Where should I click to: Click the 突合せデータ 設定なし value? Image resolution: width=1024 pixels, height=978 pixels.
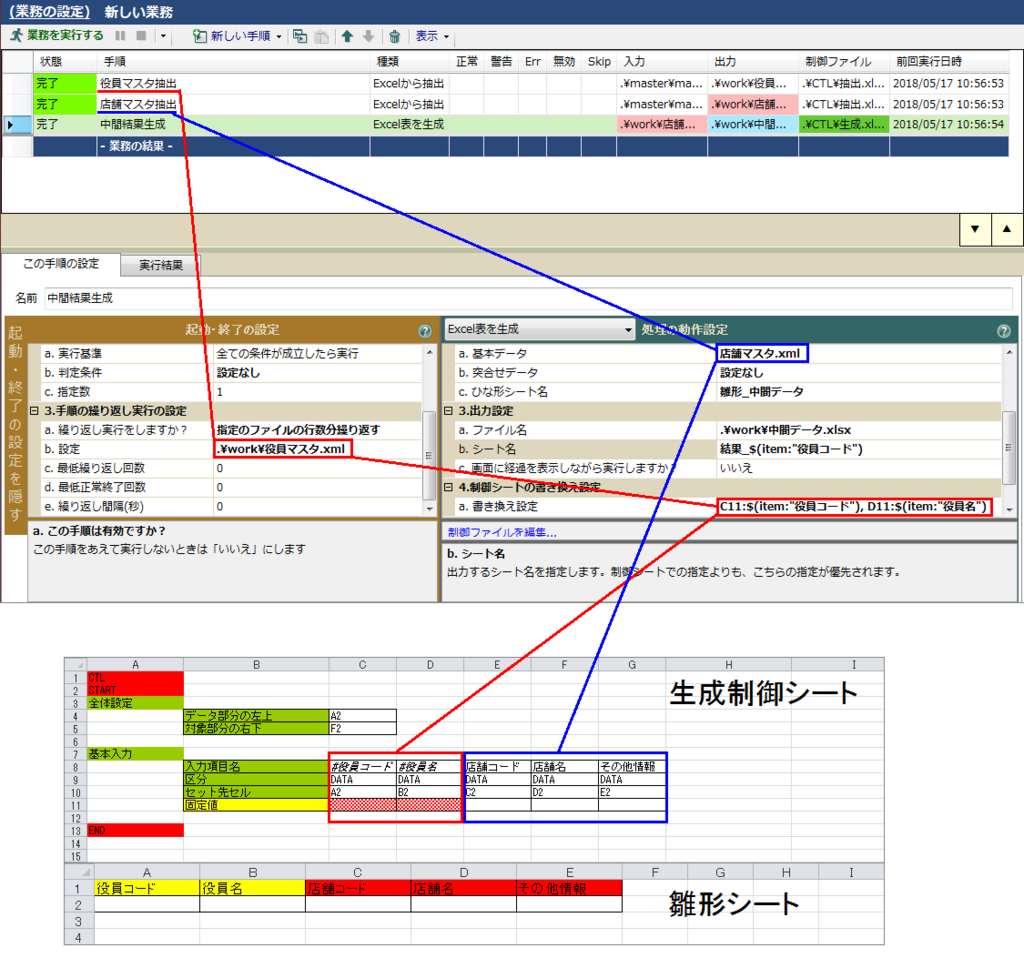pos(741,373)
